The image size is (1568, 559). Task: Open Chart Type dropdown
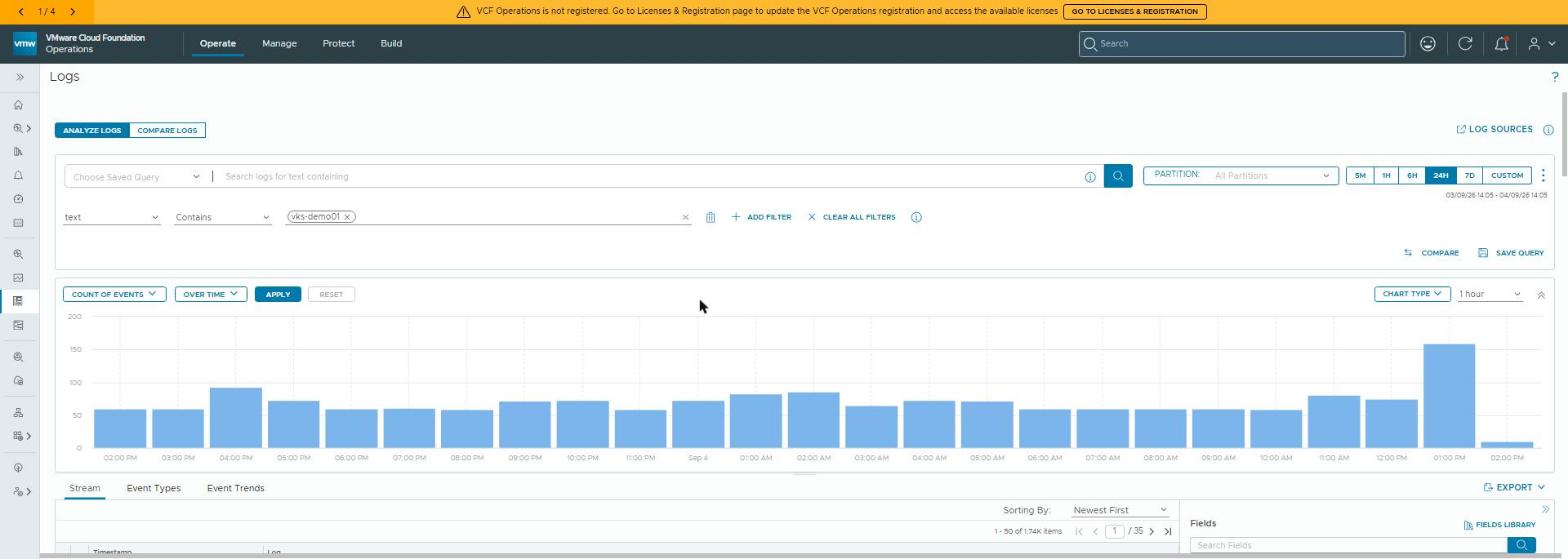tap(1412, 294)
